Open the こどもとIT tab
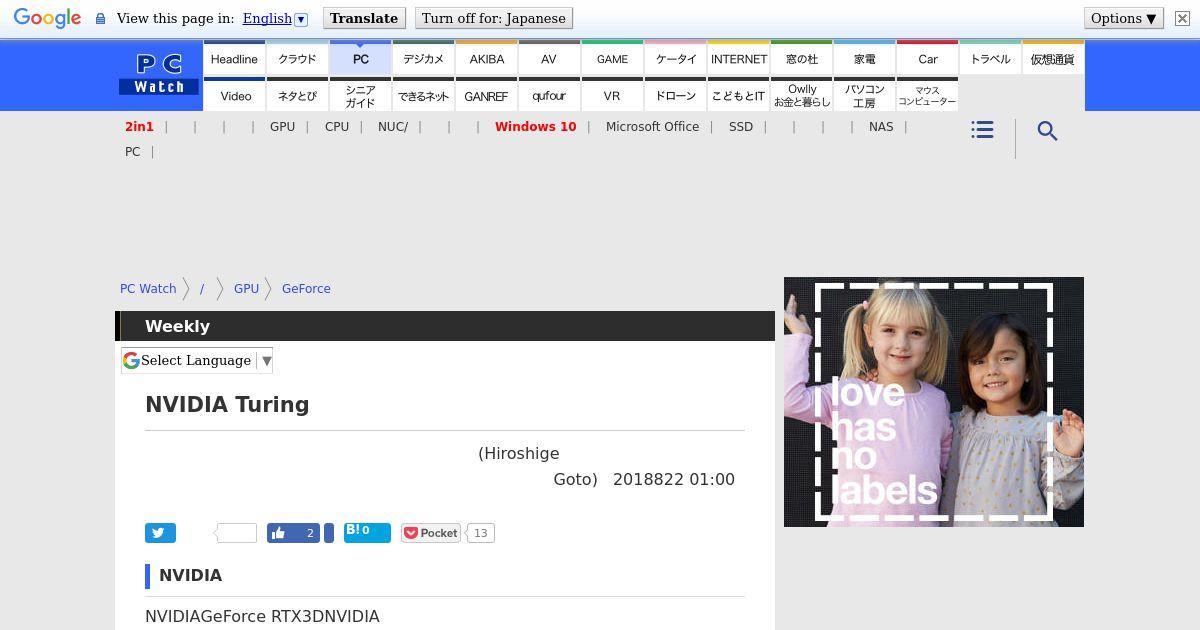This screenshot has height=630, width=1200. click(738, 95)
